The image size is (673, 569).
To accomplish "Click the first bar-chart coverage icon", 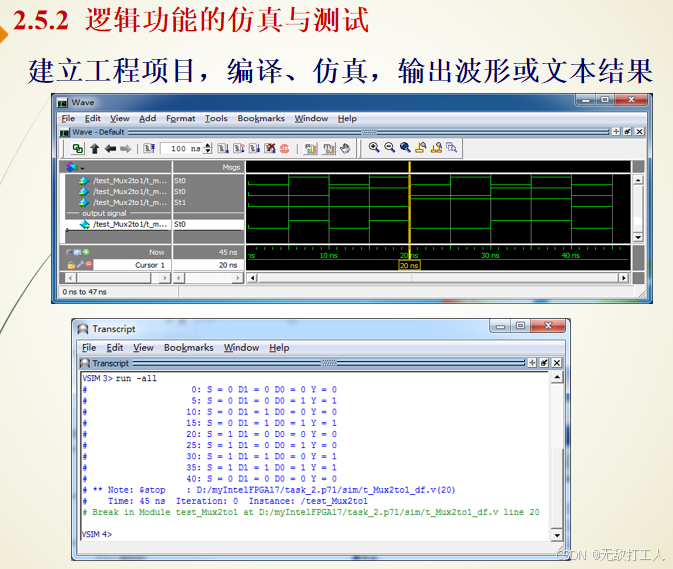I will [310, 148].
